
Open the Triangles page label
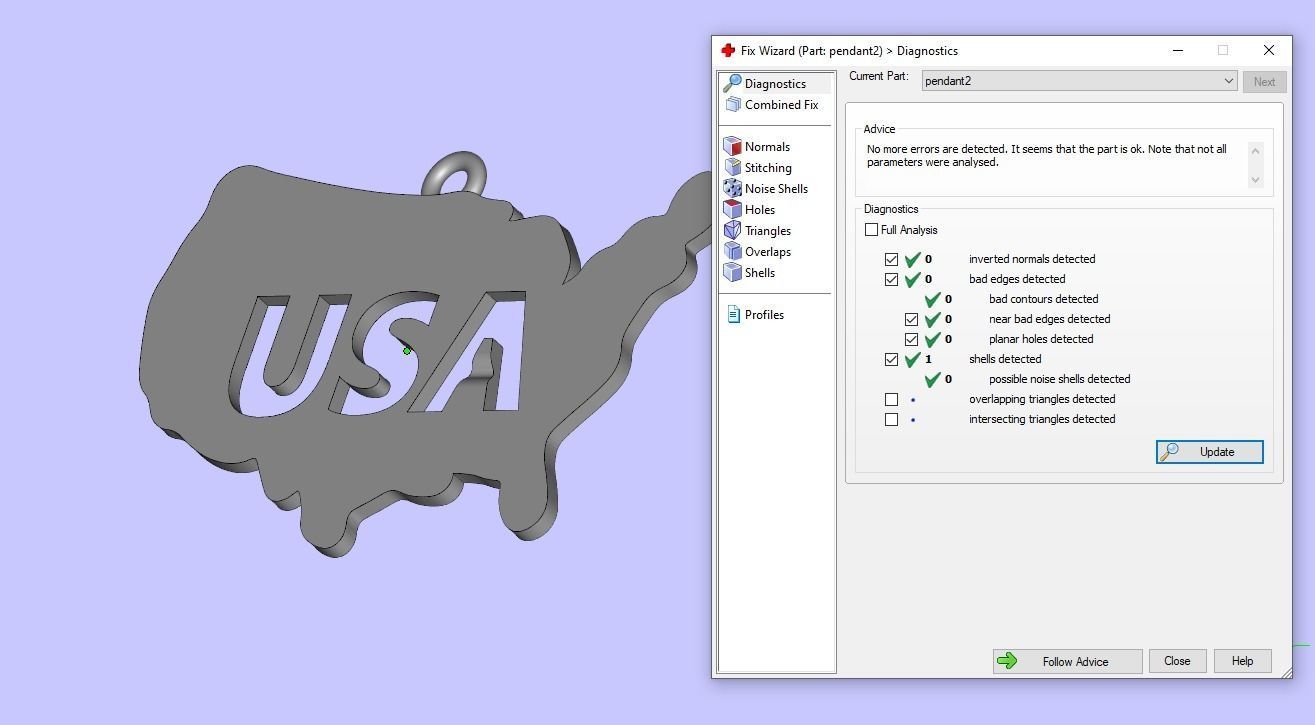click(x=768, y=231)
